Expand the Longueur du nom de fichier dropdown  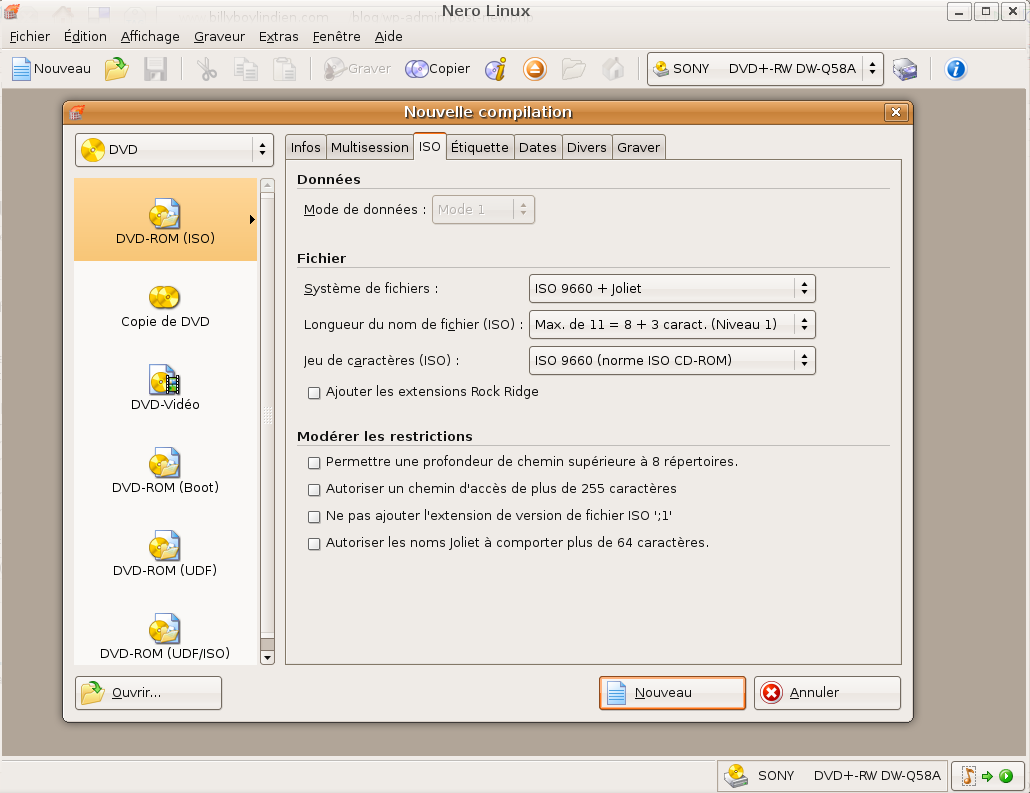[671, 325]
